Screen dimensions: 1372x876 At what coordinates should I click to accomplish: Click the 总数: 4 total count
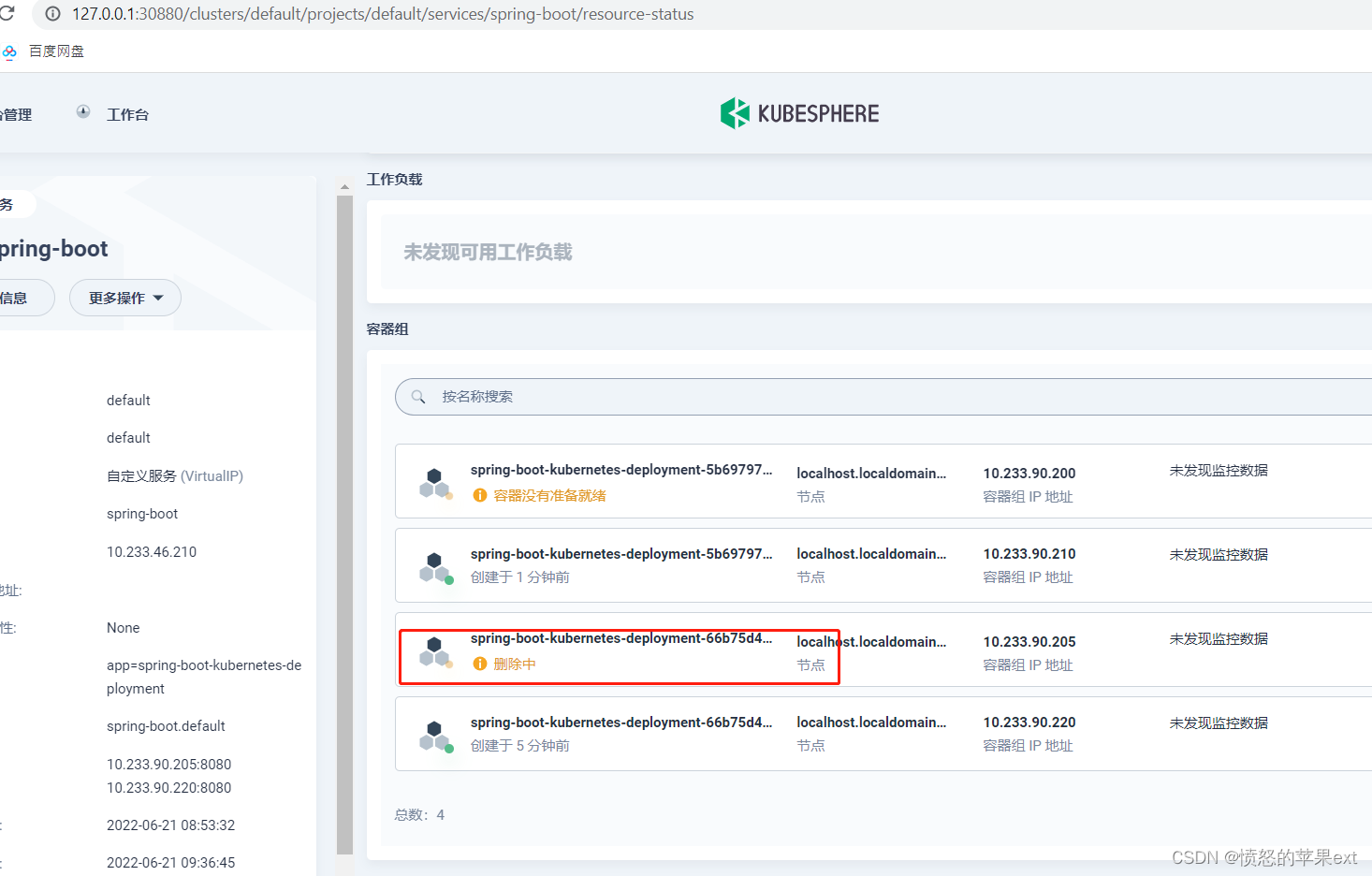[420, 815]
